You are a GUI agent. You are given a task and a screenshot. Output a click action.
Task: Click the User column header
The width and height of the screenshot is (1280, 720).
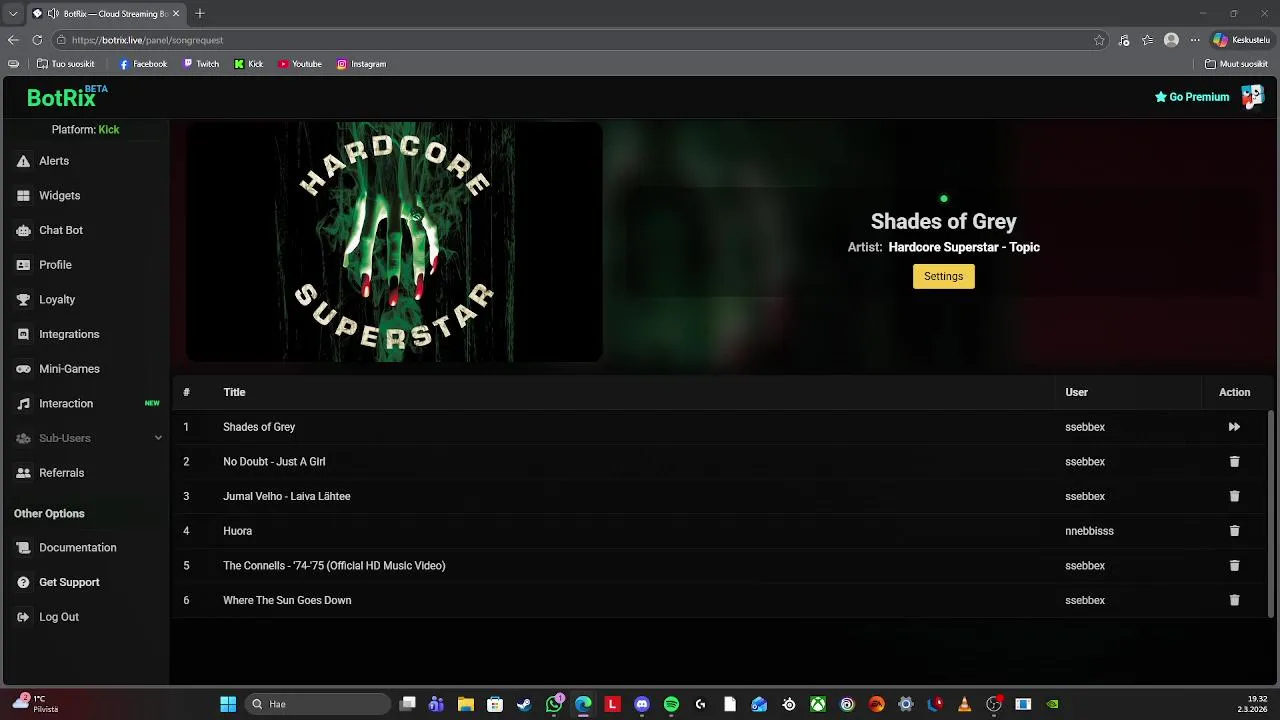[x=1076, y=392]
